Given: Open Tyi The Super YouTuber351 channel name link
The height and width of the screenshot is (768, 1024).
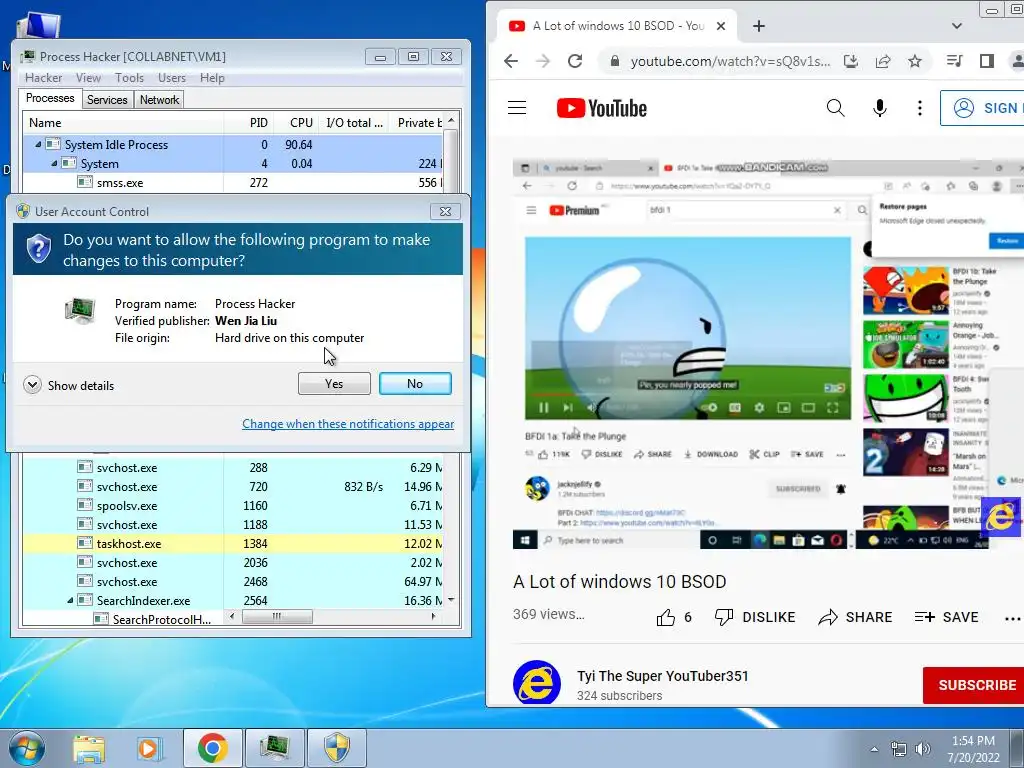Looking at the screenshot, I should pyautogui.click(x=662, y=676).
